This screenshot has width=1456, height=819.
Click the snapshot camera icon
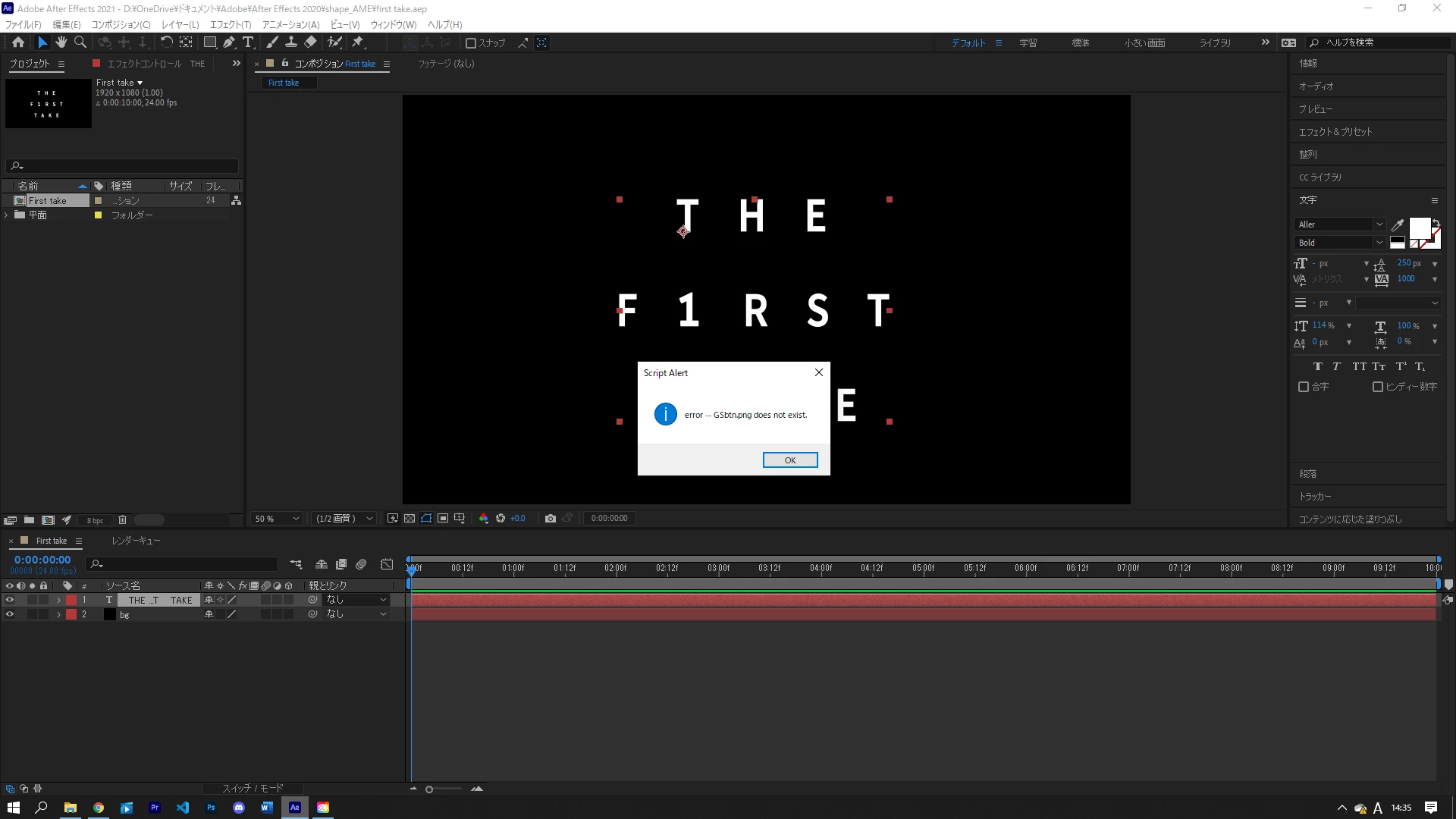coord(551,519)
